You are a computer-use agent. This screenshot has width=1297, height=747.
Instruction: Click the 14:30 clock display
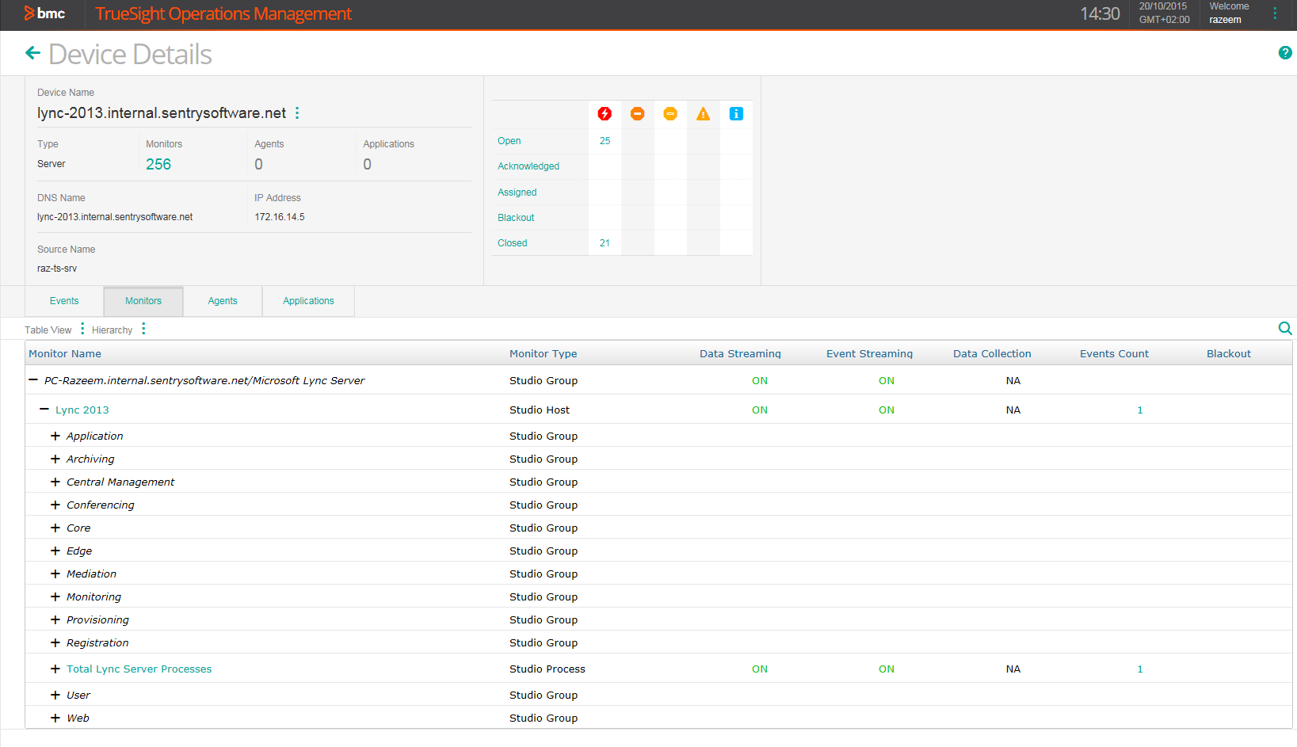pyautogui.click(x=1100, y=14)
